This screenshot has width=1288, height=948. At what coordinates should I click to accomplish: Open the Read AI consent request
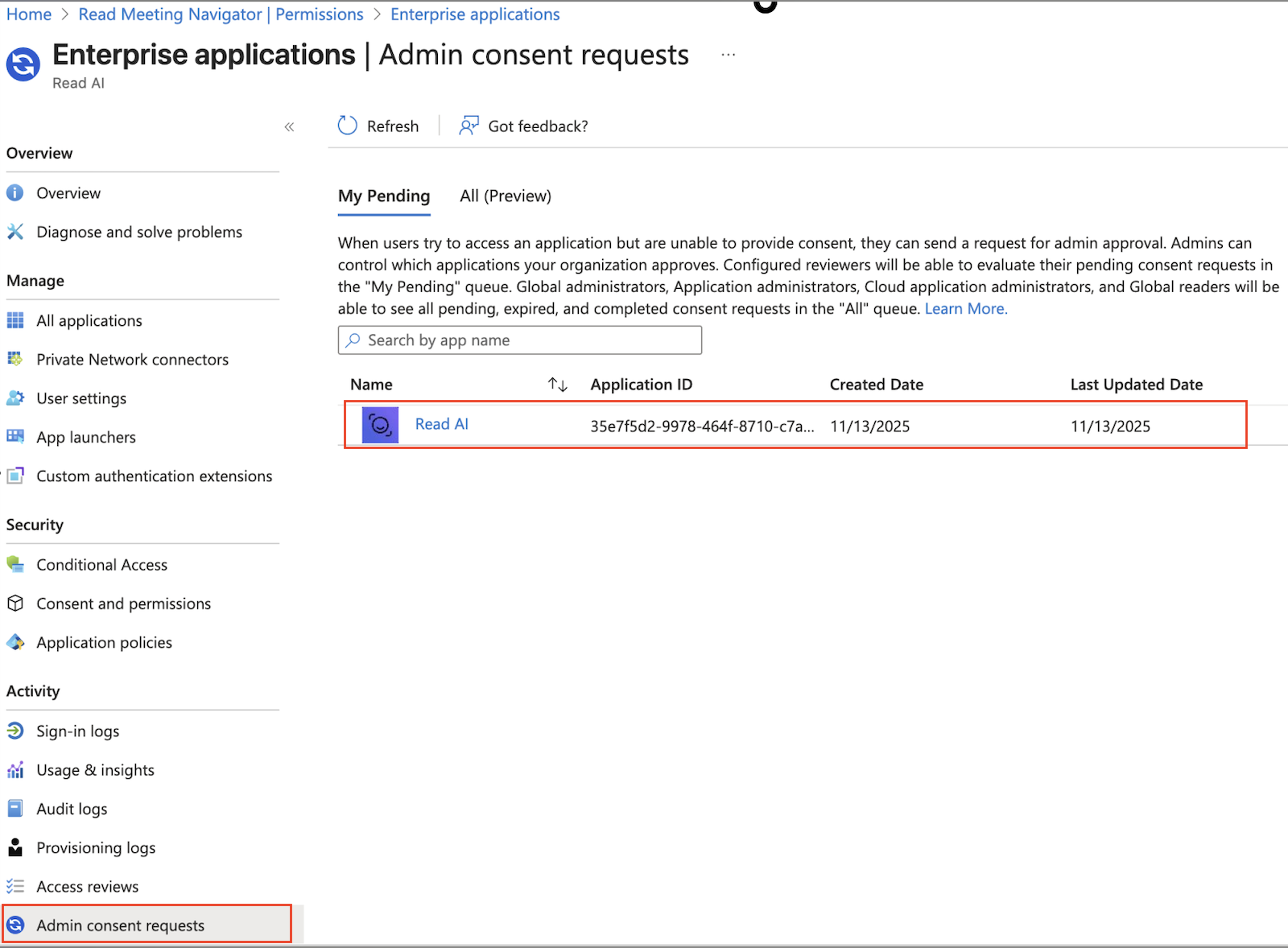[x=442, y=424]
